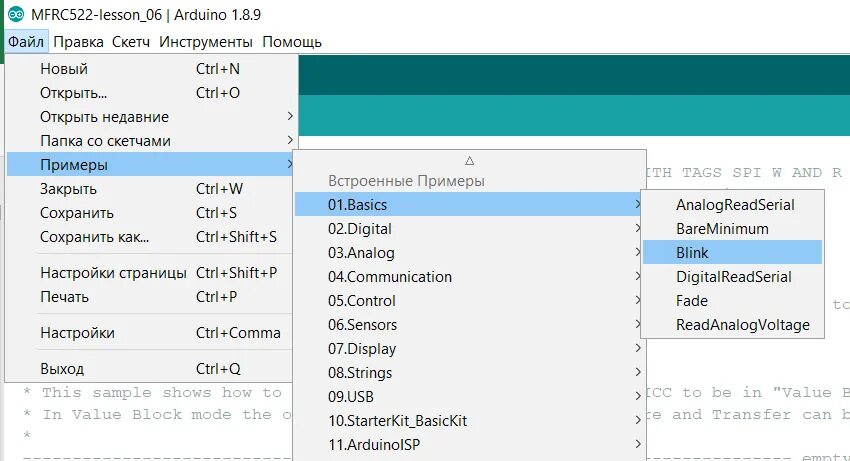Choose Сохранить menu entry
Screen dimensions: 850x461
tap(151, 213)
